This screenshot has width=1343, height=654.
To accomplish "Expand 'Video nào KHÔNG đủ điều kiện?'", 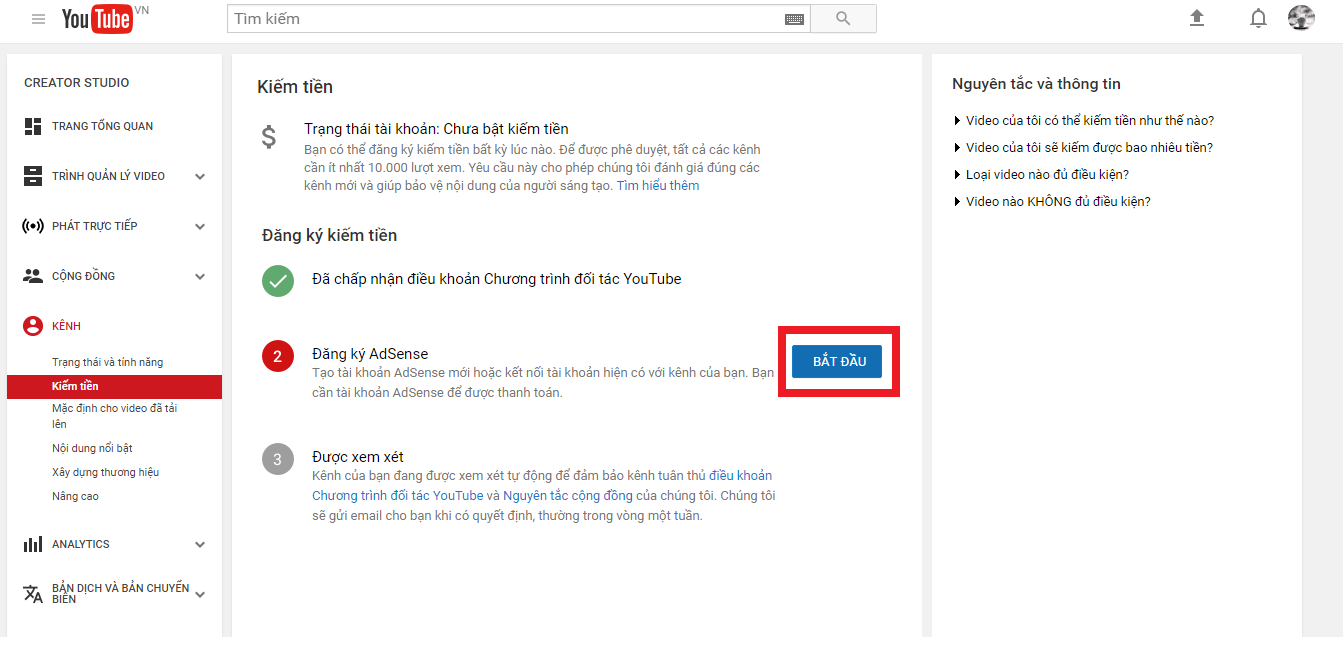I will [1053, 202].
